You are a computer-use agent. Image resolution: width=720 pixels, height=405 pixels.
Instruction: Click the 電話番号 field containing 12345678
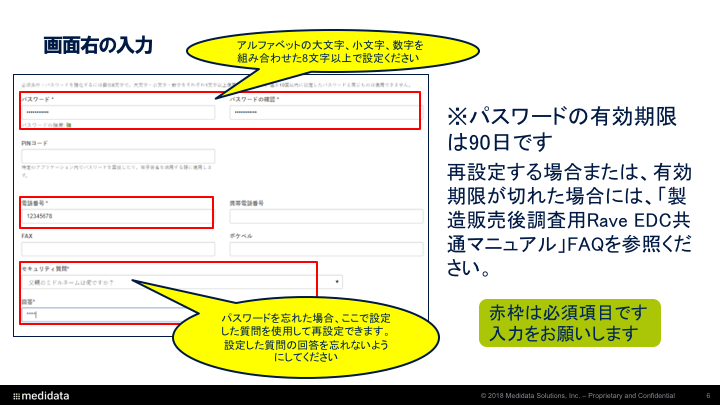tap(117, 215)
